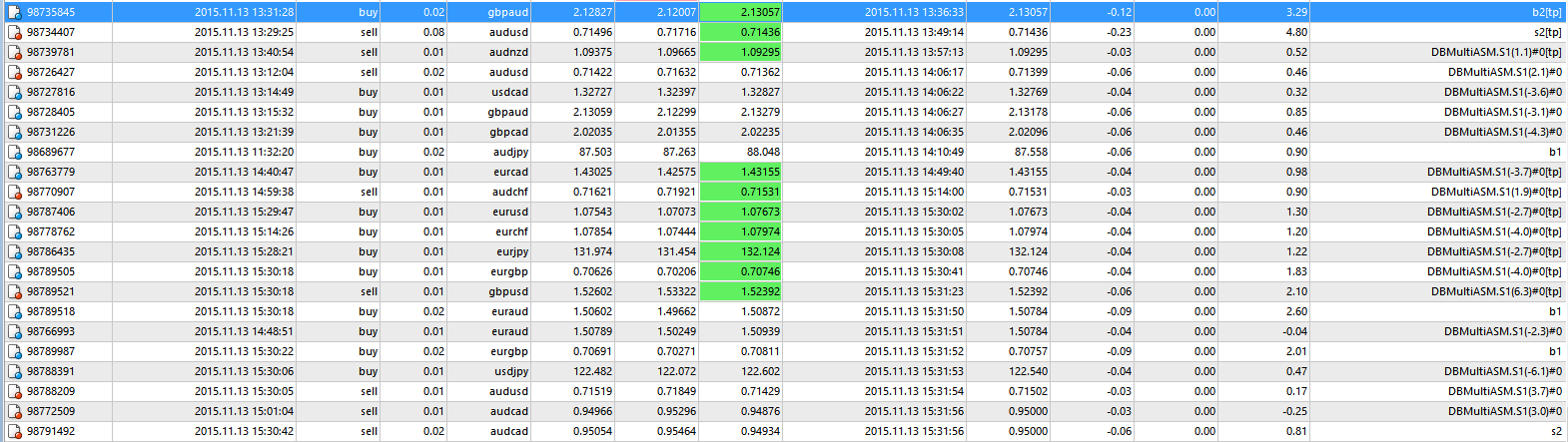Click the stop loss value 87.263
1568x442 pixels.
point(680,152)
